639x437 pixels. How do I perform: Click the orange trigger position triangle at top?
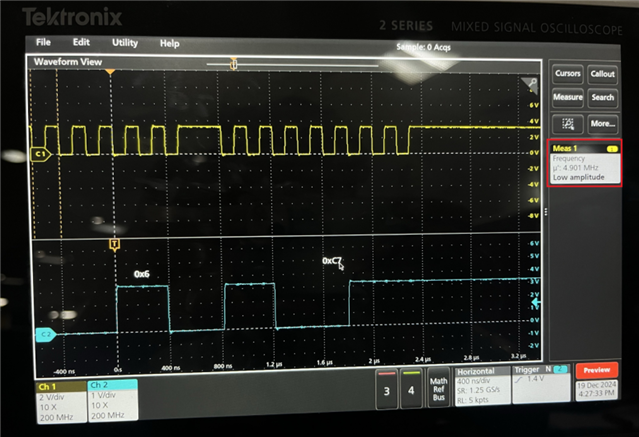pos(110,72)
